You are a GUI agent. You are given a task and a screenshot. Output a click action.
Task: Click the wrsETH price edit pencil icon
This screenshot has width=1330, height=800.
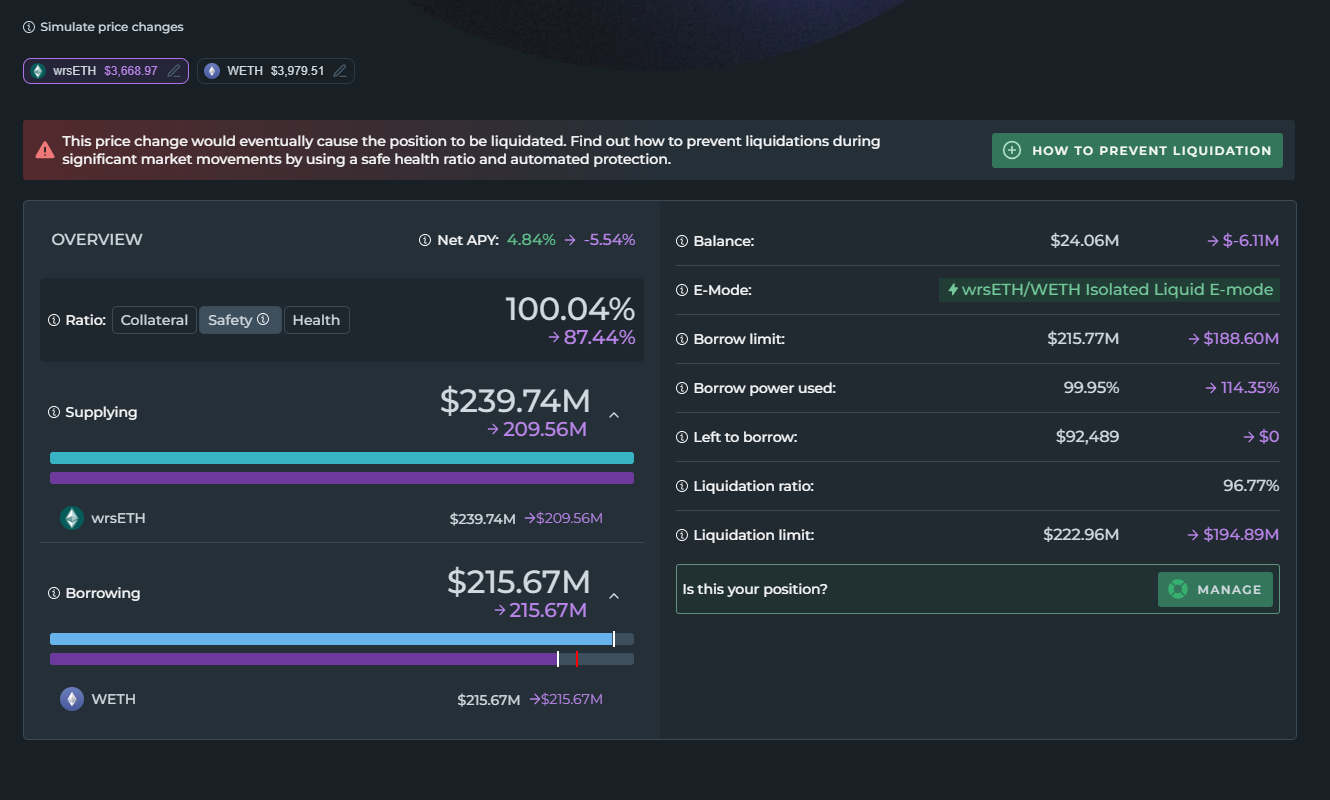pyautogui.click(x=174, y=71)
